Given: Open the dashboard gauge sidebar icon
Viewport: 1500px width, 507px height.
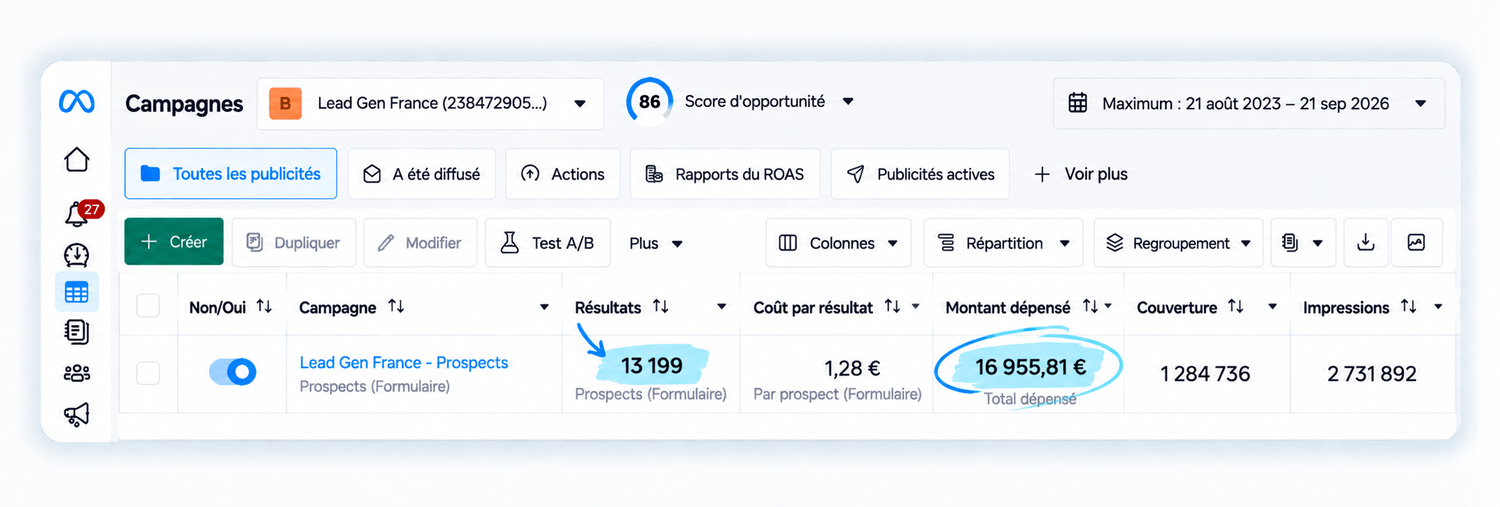Looking at the screenshot, I should (x=76, y=254).
